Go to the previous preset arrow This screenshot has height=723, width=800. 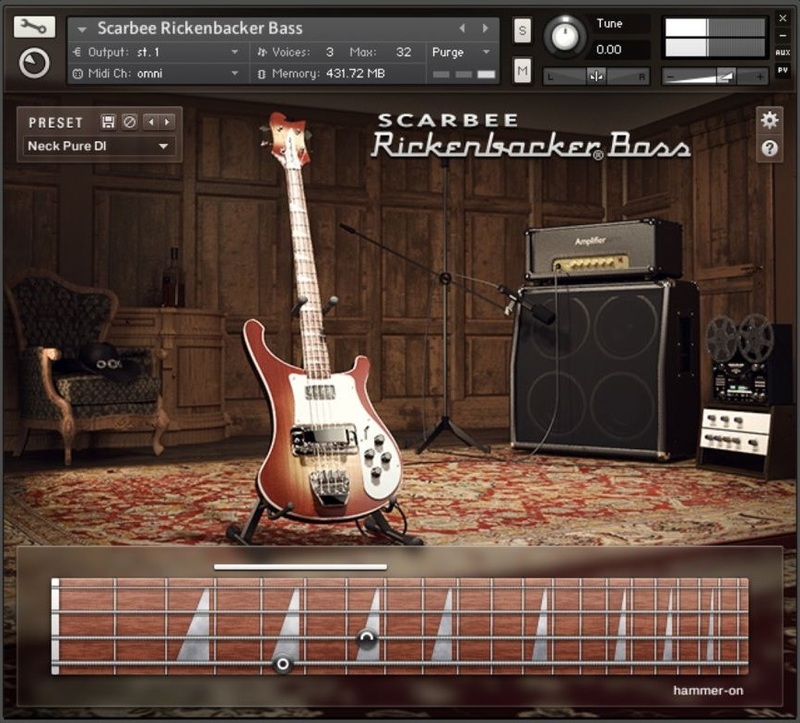(150, 122)
